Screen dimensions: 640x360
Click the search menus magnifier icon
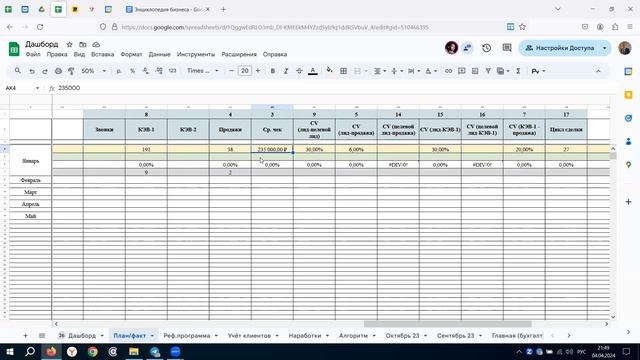tap(18, 71)
